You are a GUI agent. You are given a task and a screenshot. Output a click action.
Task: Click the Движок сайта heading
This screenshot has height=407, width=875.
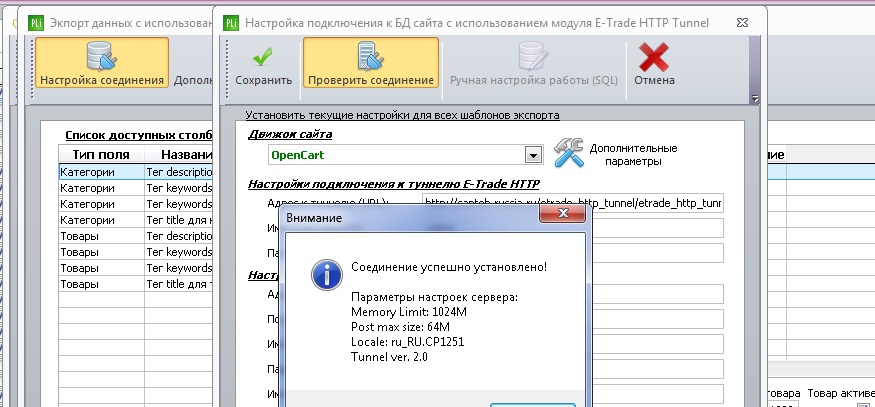(x=290, y=135)
